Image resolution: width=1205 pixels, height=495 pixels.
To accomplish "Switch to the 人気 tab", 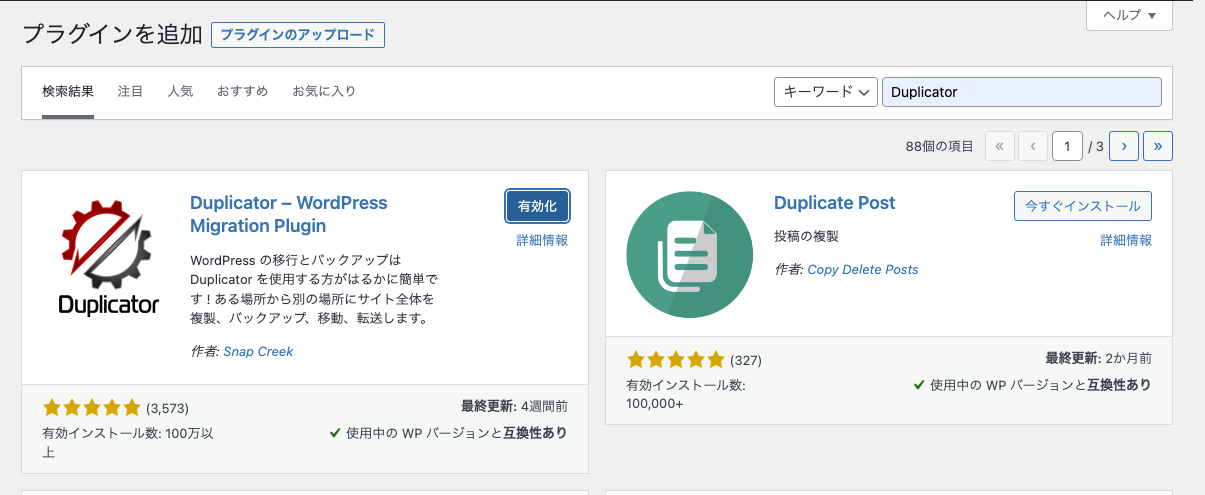I will 181,92.
